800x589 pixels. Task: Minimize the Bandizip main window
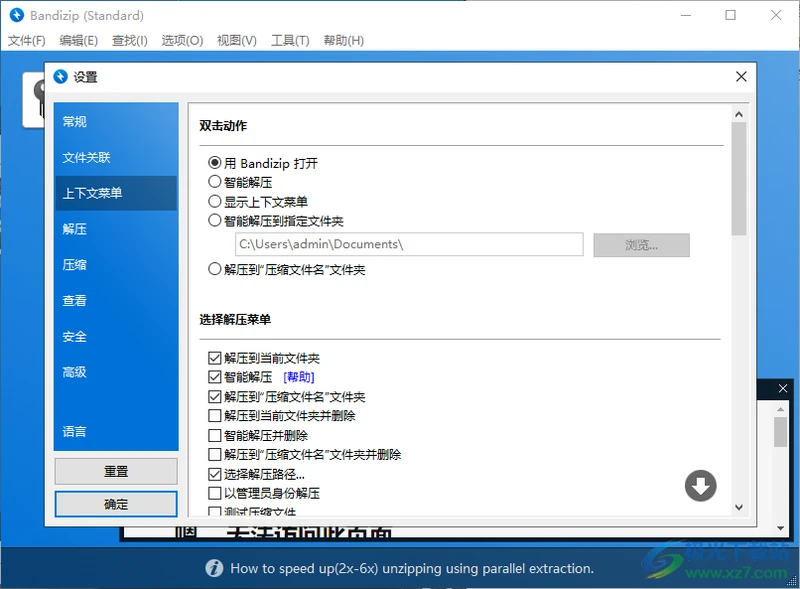(686, 15)
